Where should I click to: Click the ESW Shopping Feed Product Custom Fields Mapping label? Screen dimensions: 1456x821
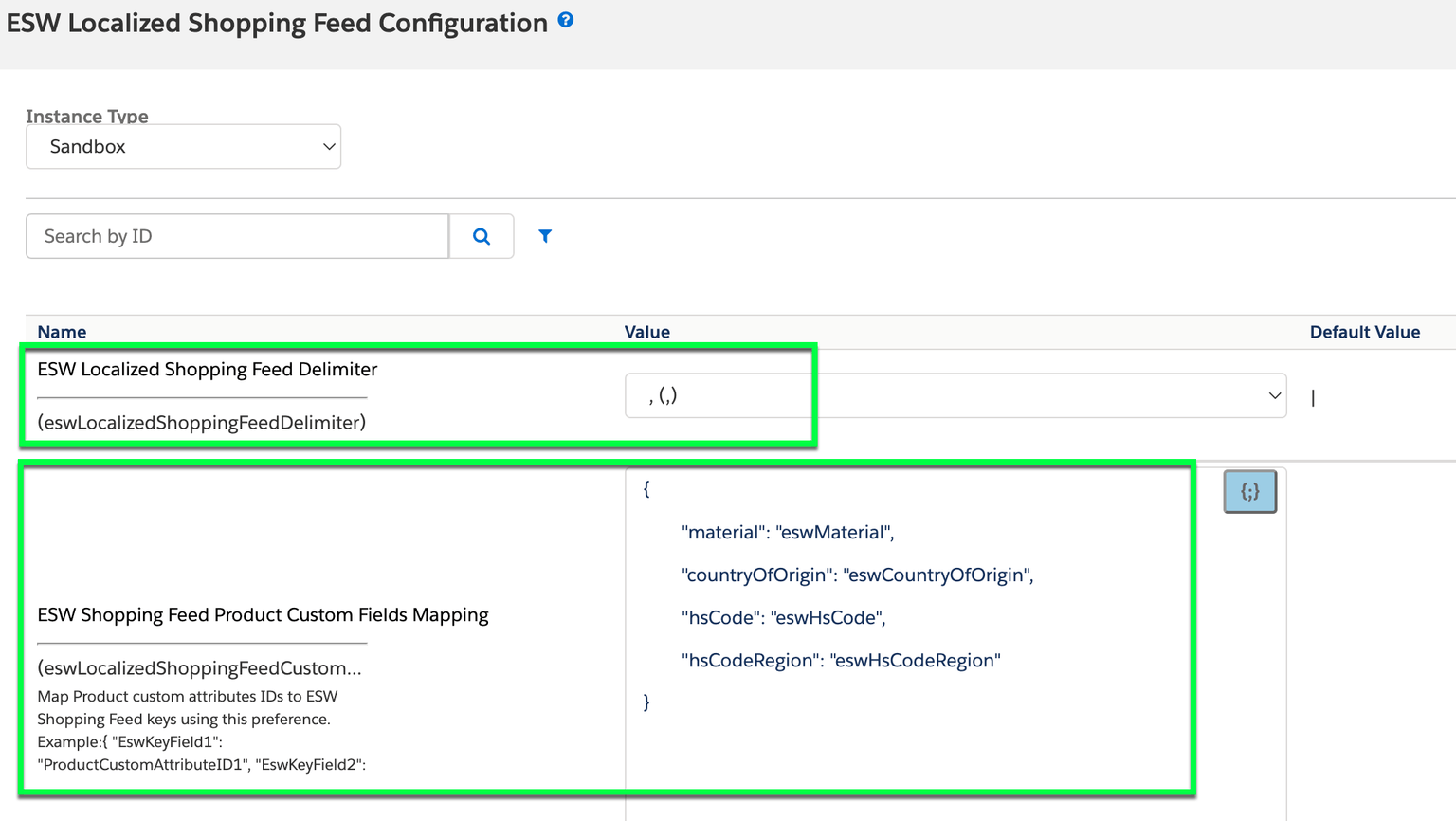tap(263, 614)
